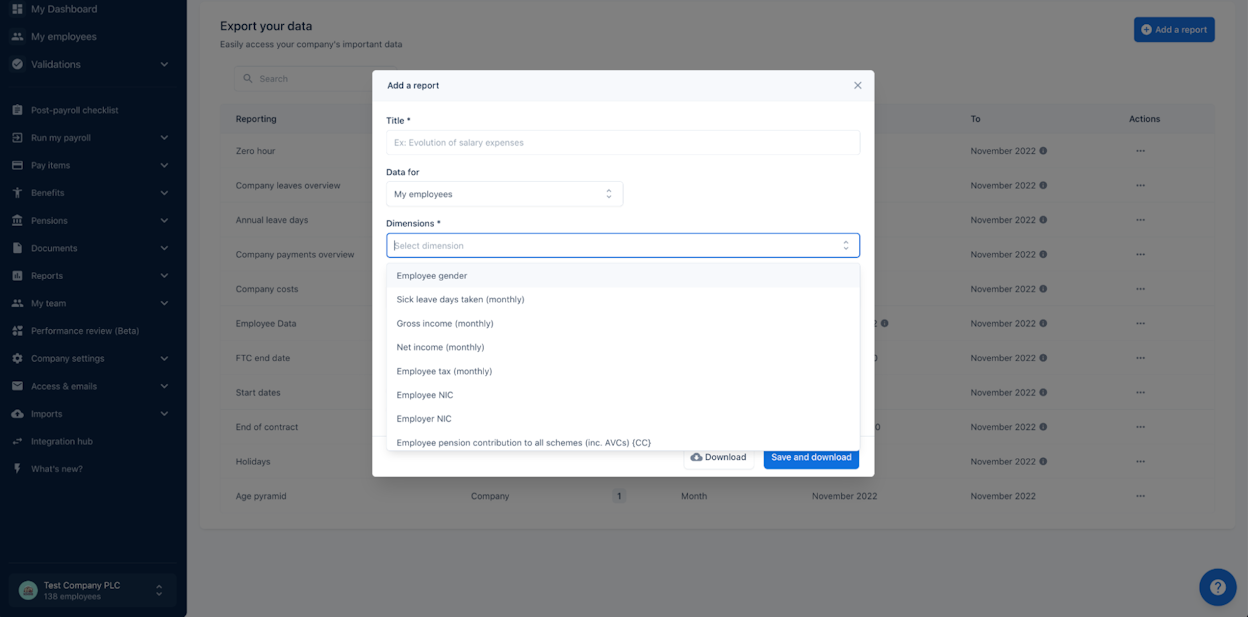Expand the Imports section chevron
1248x617 pixels.
click(x=164, y=414)
